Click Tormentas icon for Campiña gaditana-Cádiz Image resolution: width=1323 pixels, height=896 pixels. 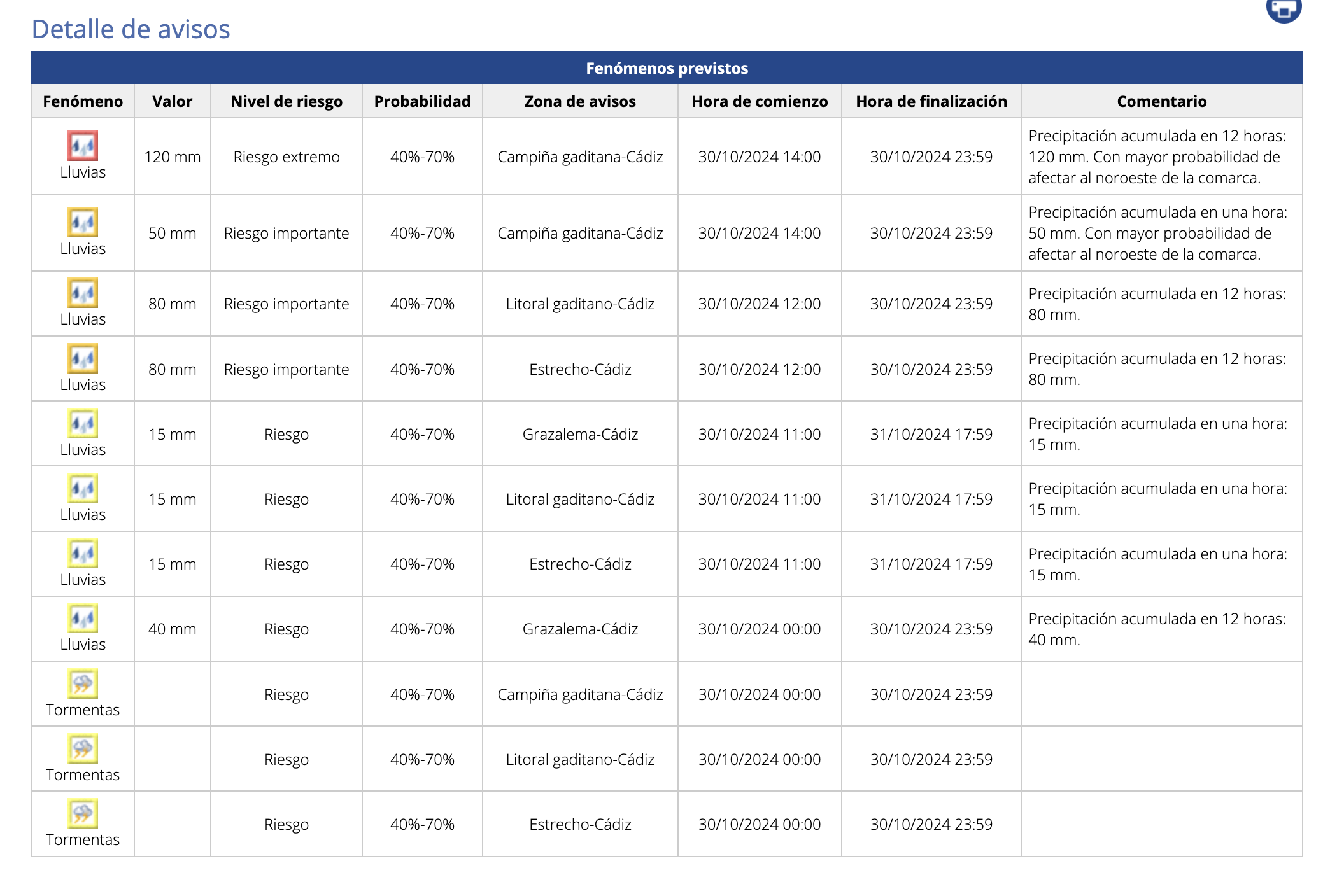pyautogui.click(x=83, y=683)
